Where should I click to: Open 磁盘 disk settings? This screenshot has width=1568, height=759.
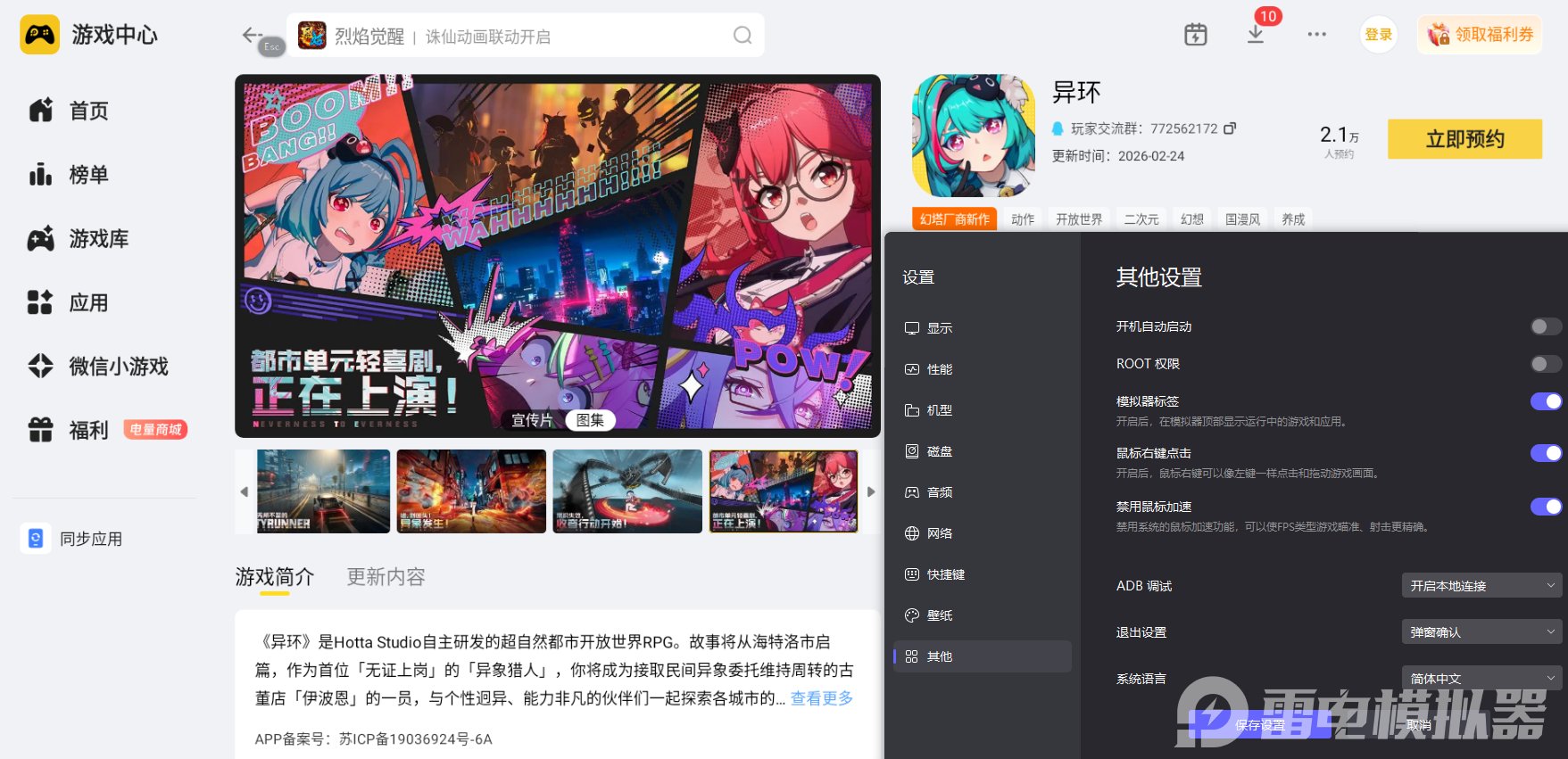[983, 451]
